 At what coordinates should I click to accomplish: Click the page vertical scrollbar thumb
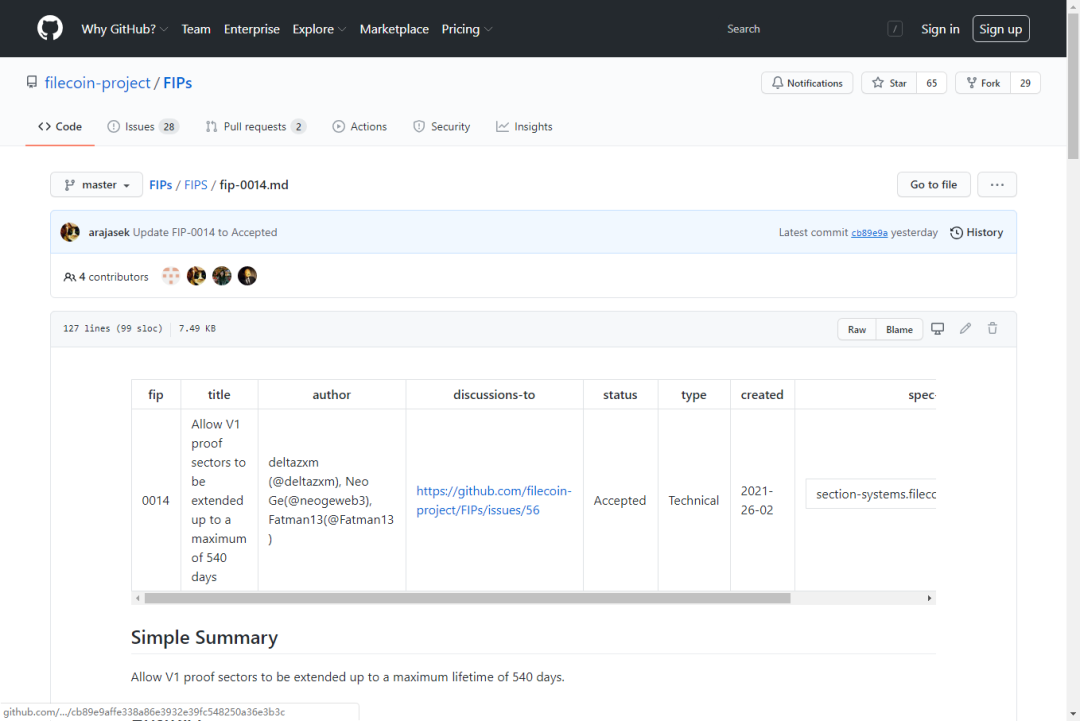[1073, 87]
